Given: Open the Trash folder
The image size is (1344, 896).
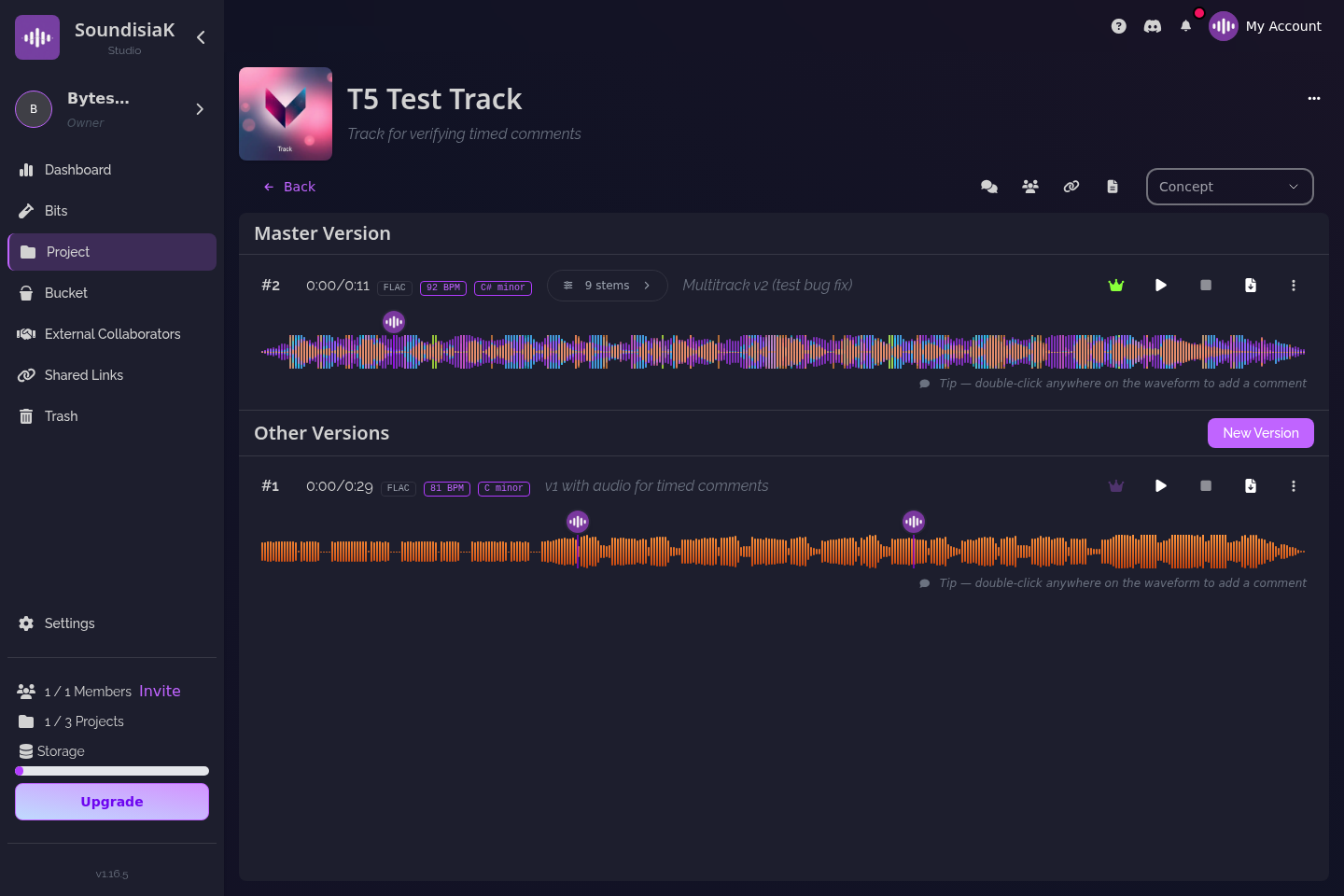Looking at the screenshot, I should click(112, 416).
